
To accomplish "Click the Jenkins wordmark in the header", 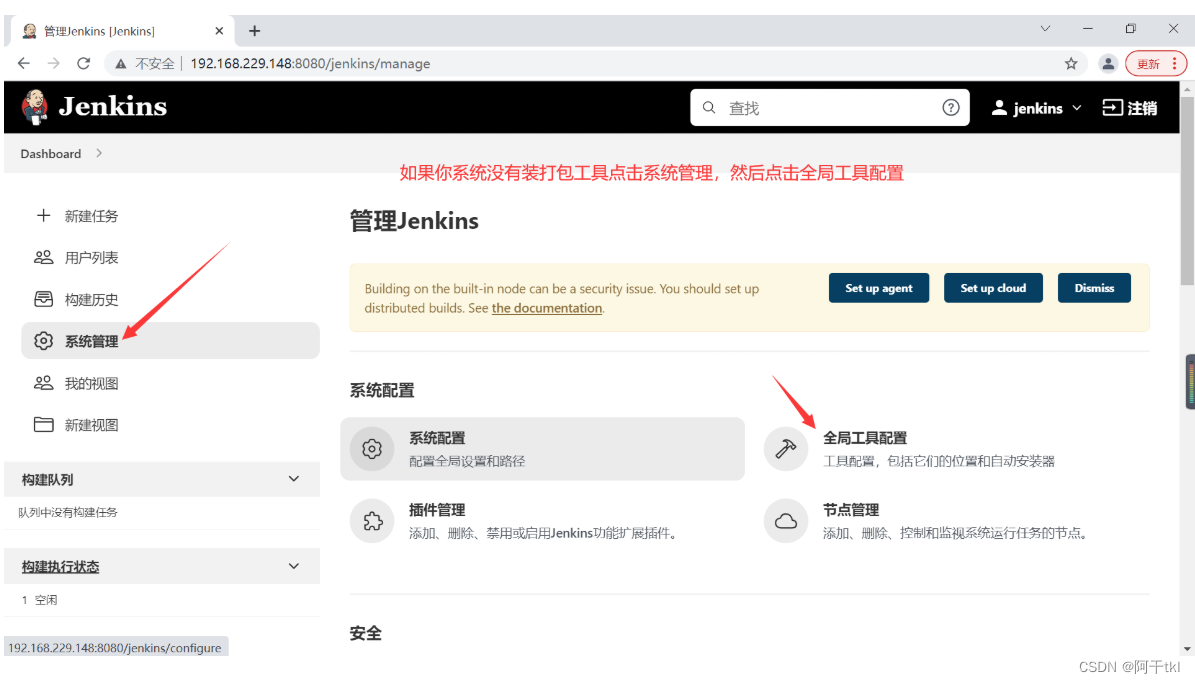I will click(113, 107).
